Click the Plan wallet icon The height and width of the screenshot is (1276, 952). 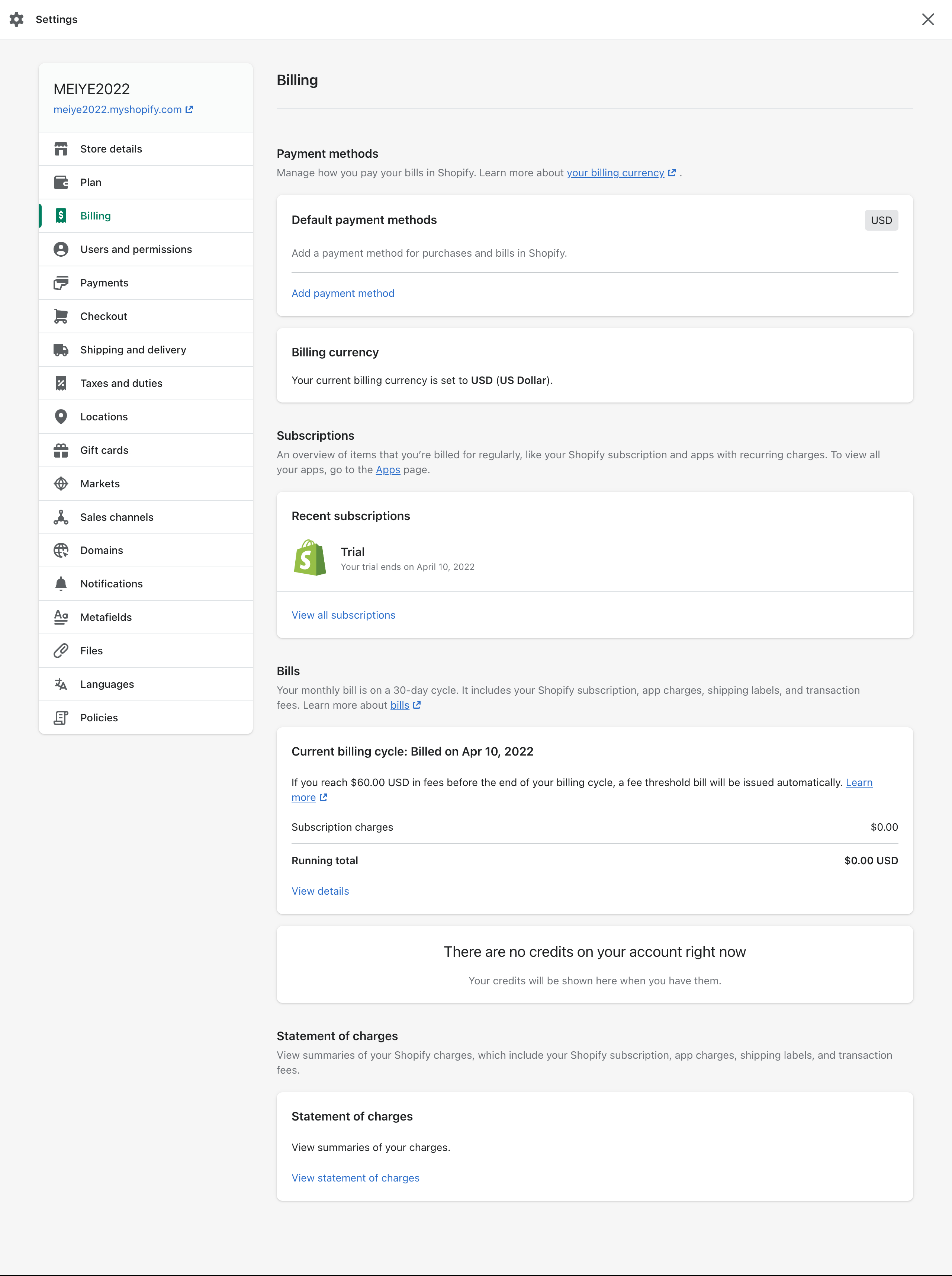tap(61, 182)
